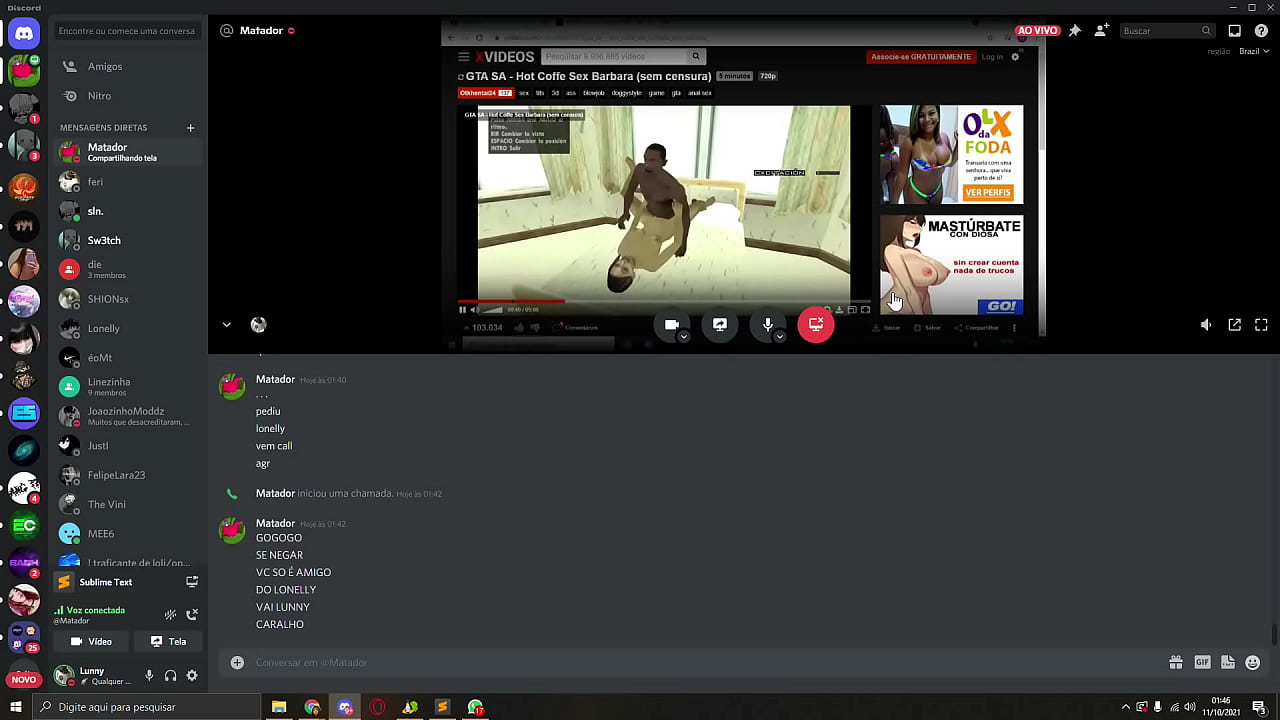This screenshot has width=1280, height=720.
Task: Open the Amigos tab in the sidebar
Action: click(105, 67)
